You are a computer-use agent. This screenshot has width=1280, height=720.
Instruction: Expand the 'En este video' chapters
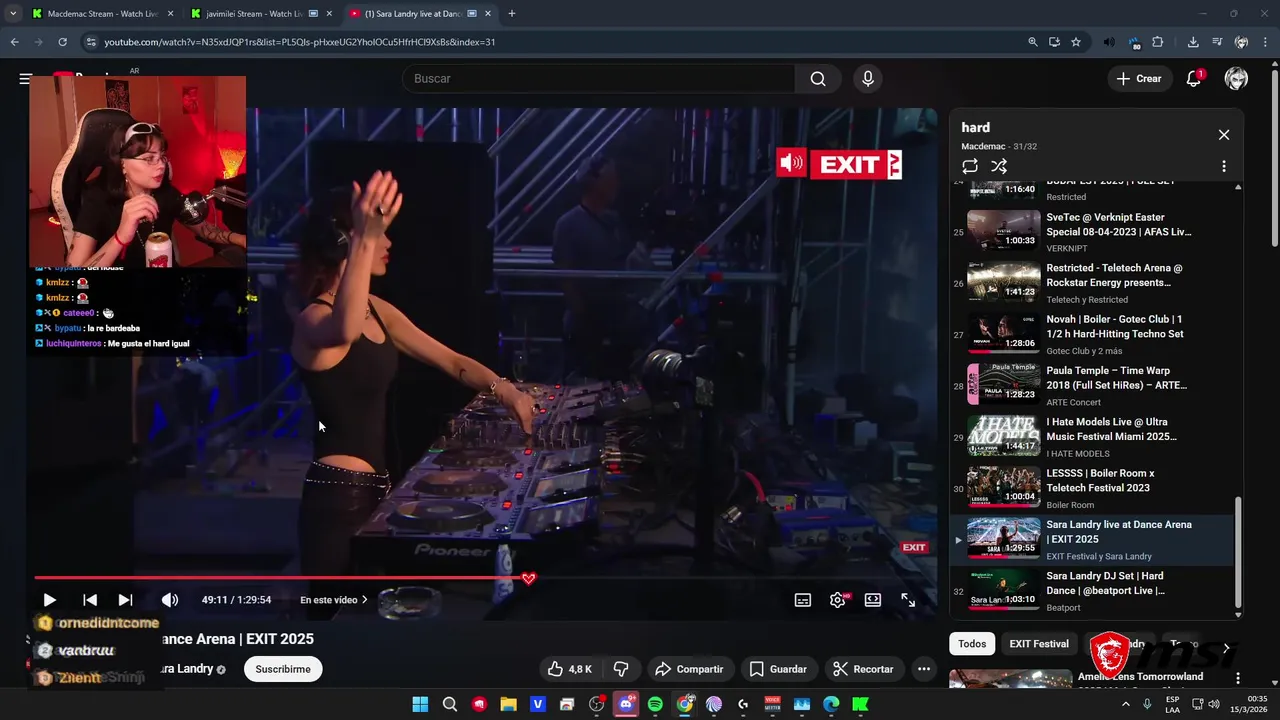[x=334, y=600]
